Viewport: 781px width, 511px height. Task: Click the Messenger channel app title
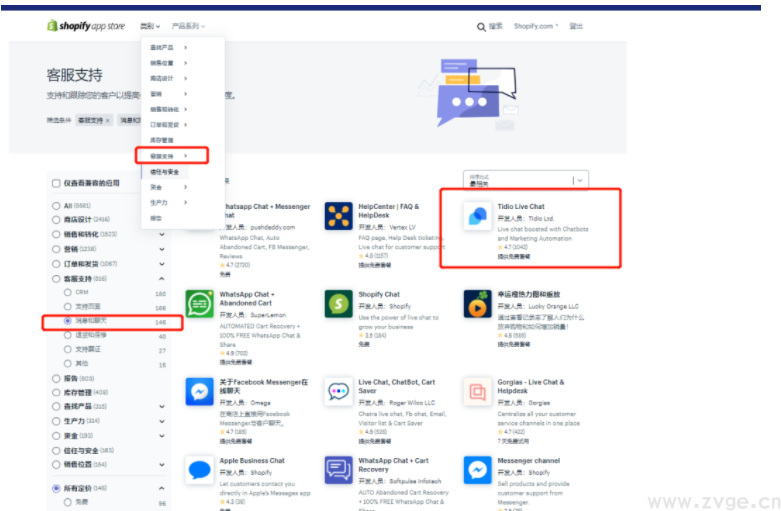tap(528, 461)
